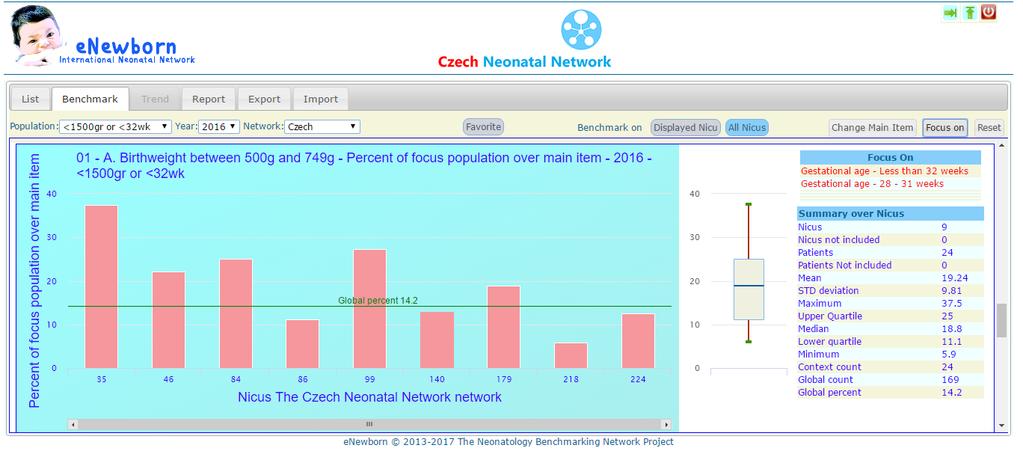
Task: Click the bar for Nicu 140
Action: 436,340
